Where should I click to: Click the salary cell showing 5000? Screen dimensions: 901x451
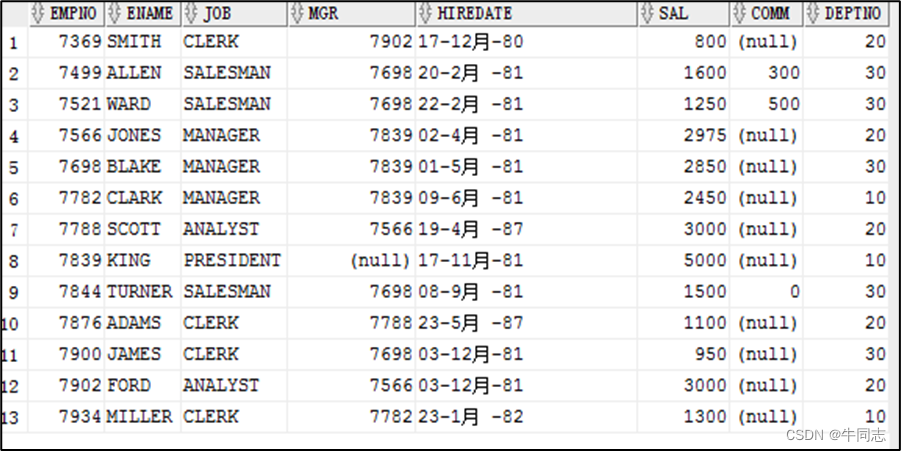tap(683, 261)
